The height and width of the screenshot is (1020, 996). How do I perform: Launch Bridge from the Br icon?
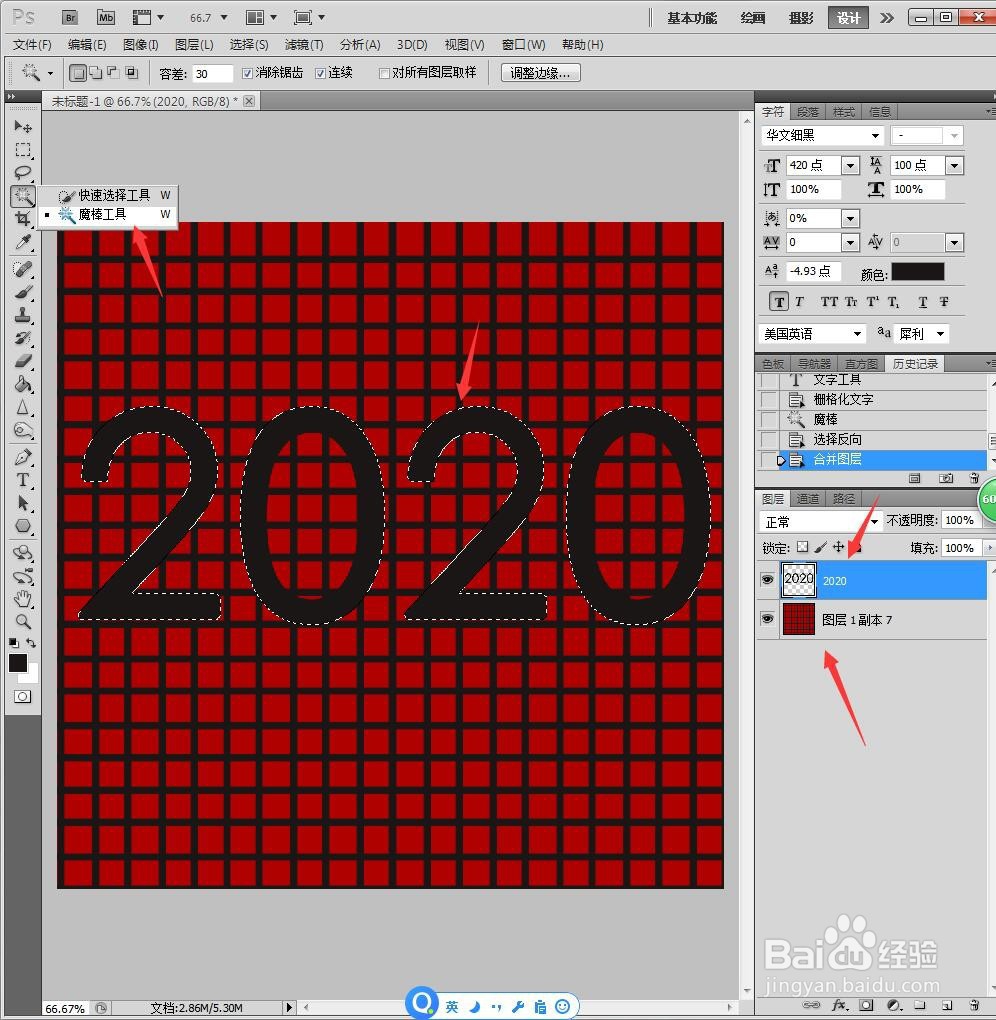70,18
